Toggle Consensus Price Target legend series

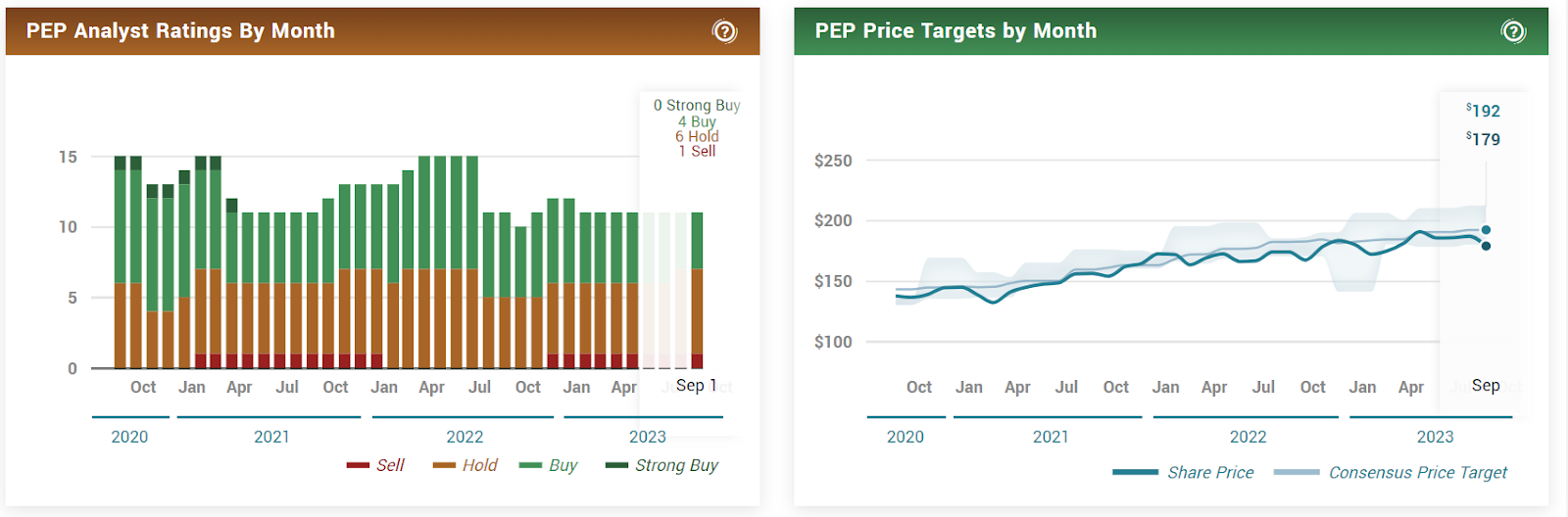coord(1391,472)
